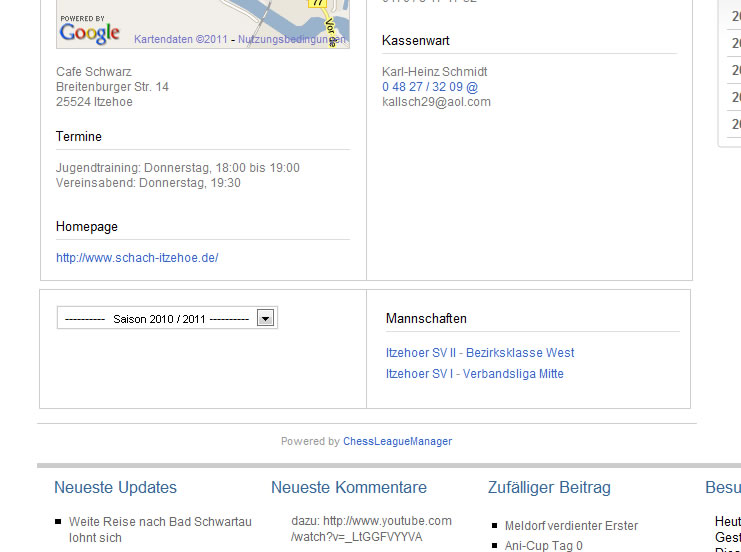
Task: Click the Saison dropdown arrow button
Action: (266, 318)
